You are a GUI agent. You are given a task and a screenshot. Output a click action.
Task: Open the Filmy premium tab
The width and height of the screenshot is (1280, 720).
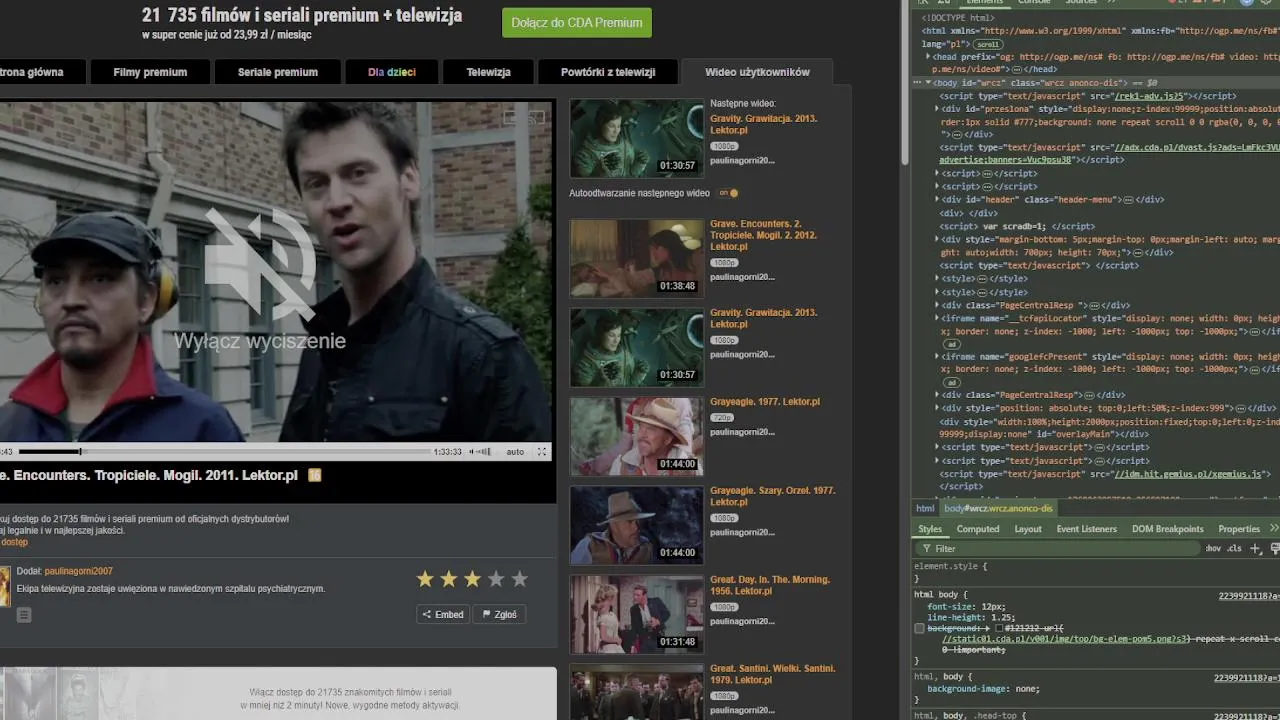[x=150, y=72]
